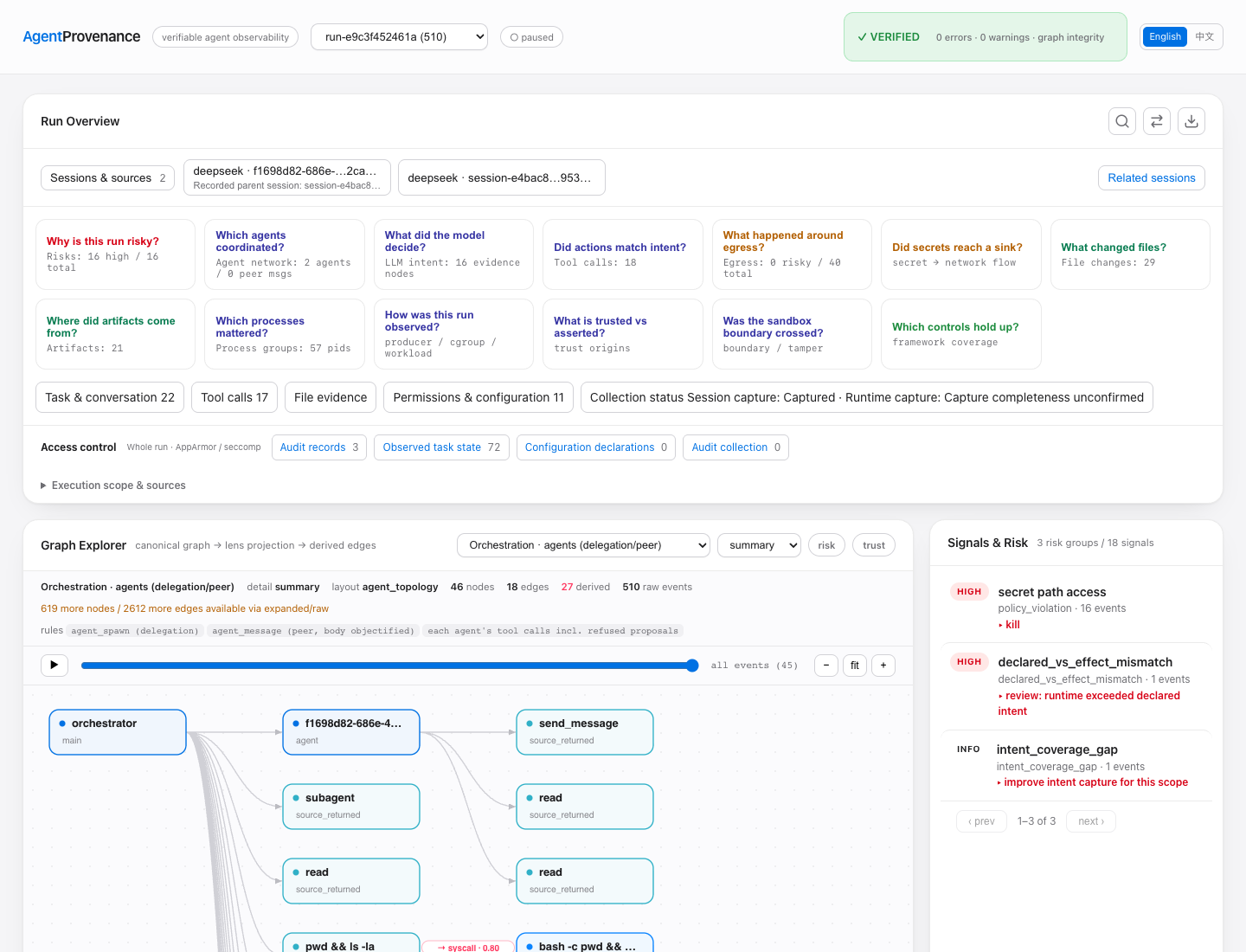
Task: Open 'Was the sandbox boundary crossed?' card
Action: click(792, 334)
